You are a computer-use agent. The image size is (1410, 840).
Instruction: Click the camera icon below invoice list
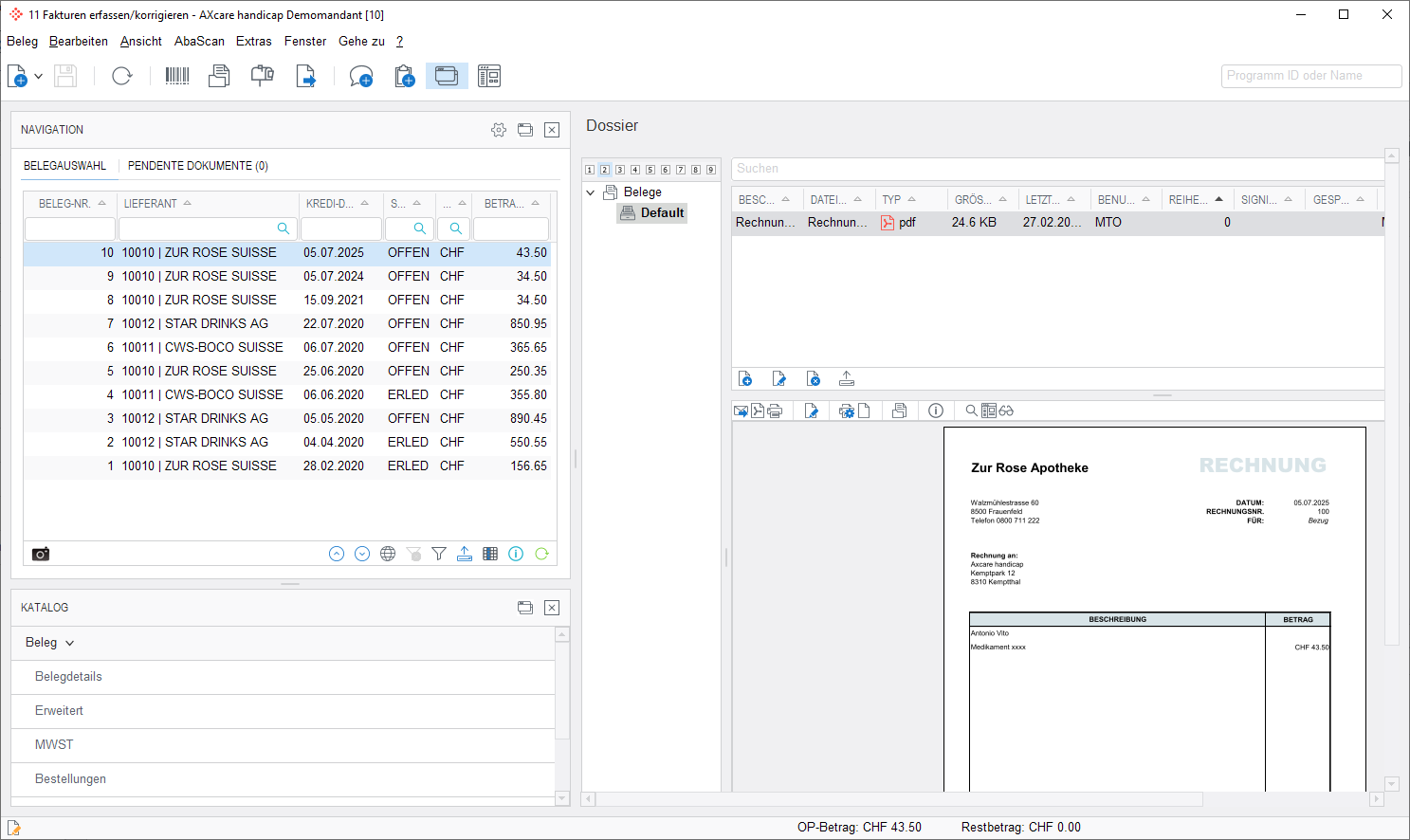(x=41, y=554)
